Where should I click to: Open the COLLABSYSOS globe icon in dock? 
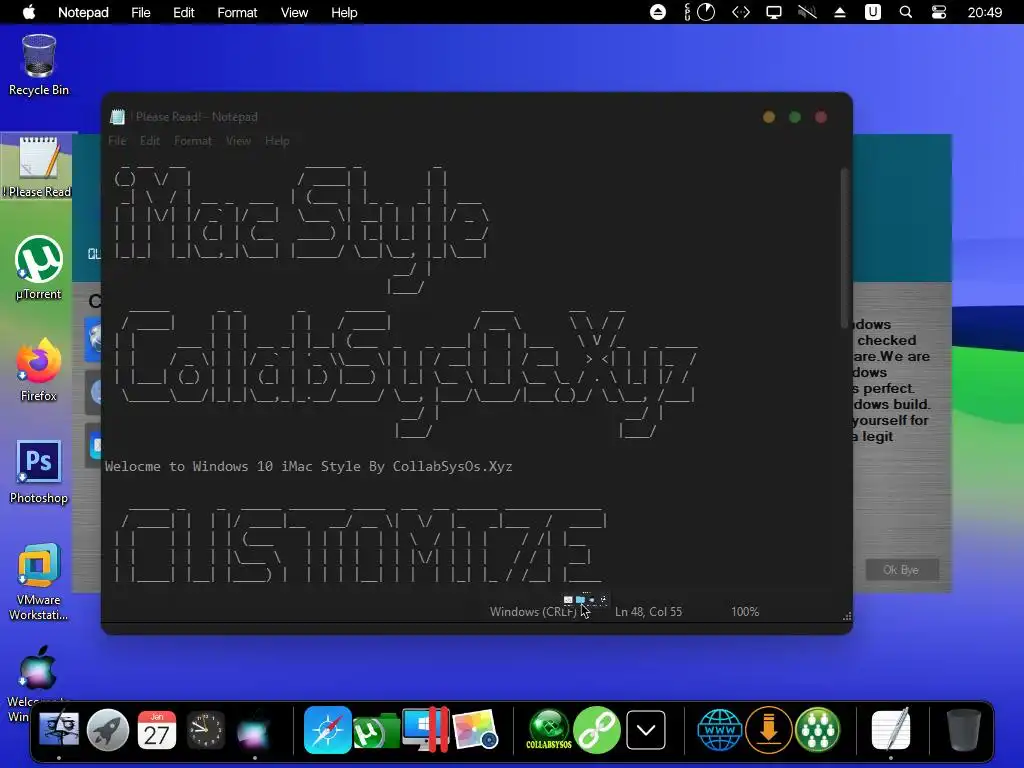click(549, 729)
